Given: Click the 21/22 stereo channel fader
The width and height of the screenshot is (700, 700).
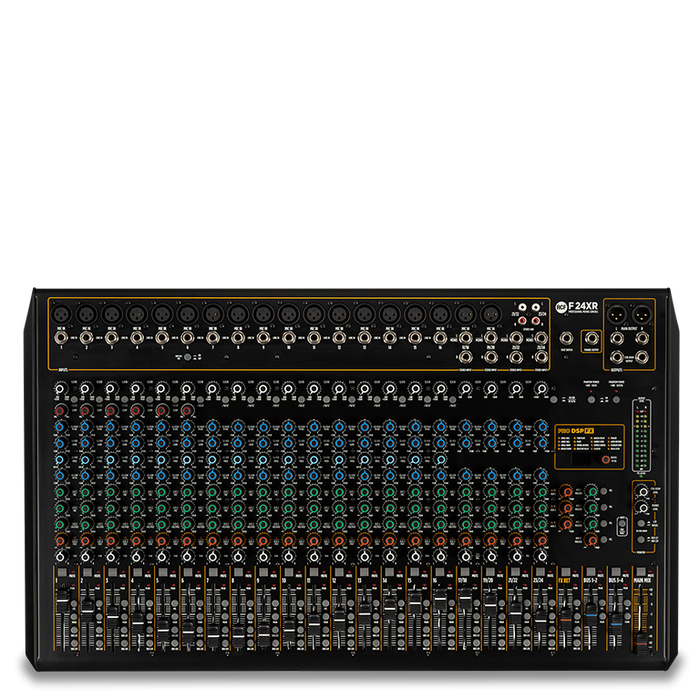Looking at the screenshot, I should 515,613.
